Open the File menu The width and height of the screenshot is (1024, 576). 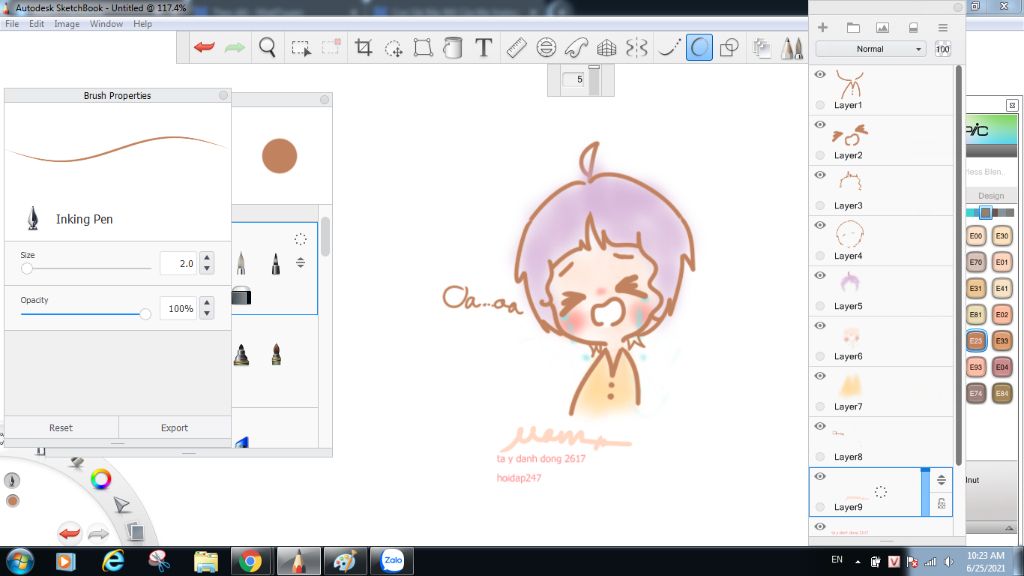[12, 24]
